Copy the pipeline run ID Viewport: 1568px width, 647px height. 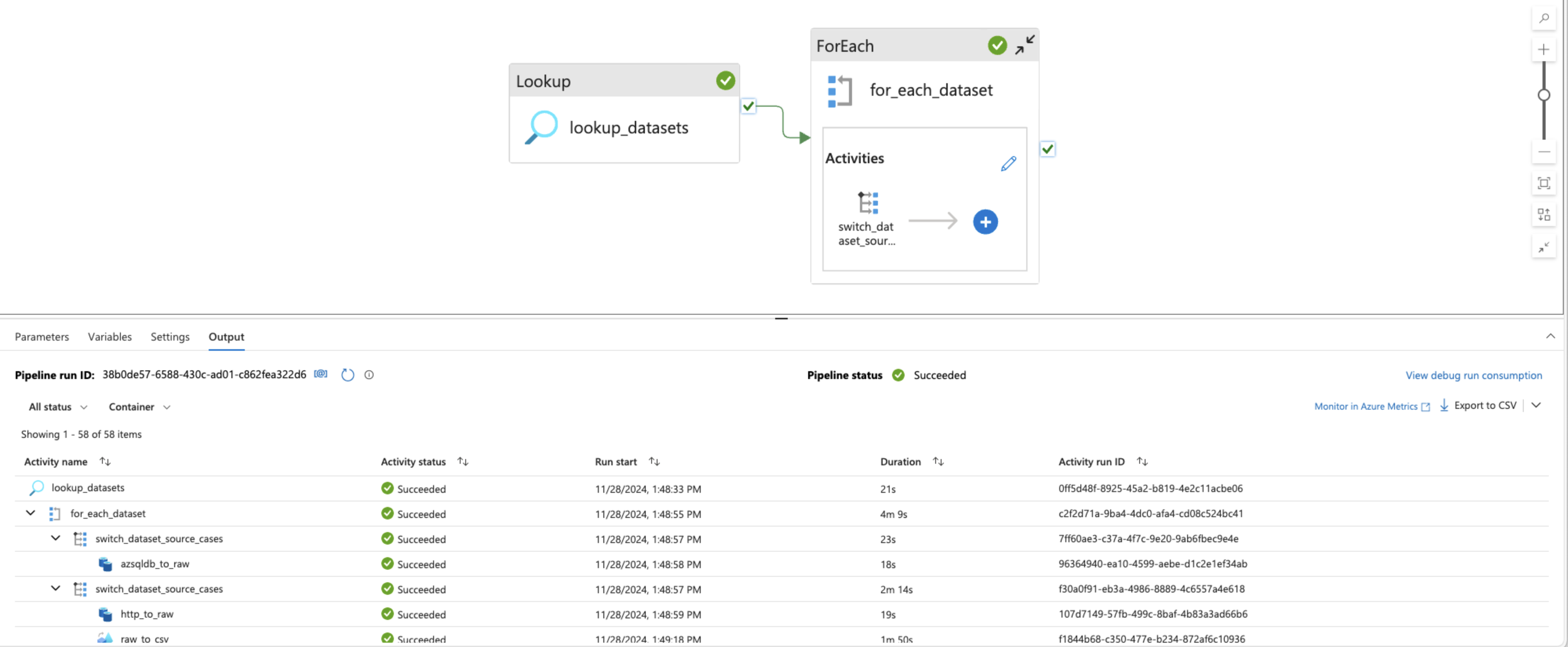(321, 374)
